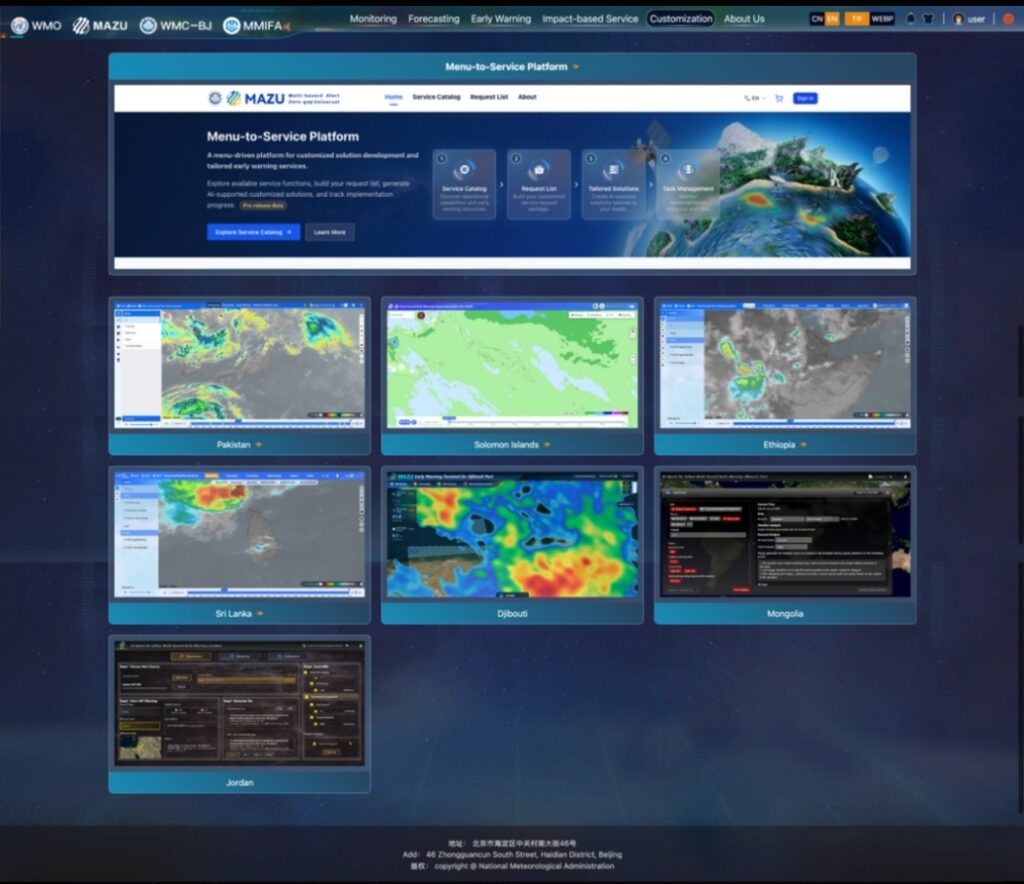This screenshot has height=884, width=1024.
Task: Select Service Catalog in embedded nav bar
Action: pyautogui.click(x=436, y=97)
